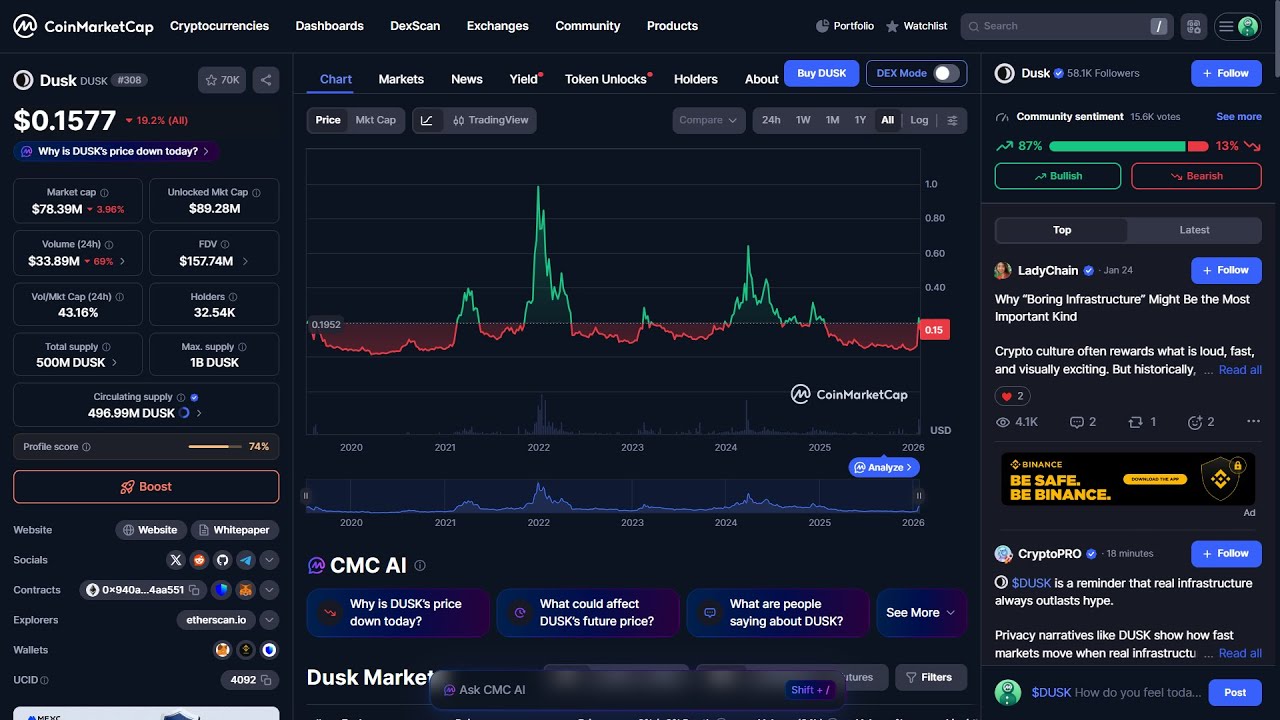The height and width of the screenshot is (720, 1280).
Task: Click the Profile score 74% progress bar
Action: tap(215, 447)
